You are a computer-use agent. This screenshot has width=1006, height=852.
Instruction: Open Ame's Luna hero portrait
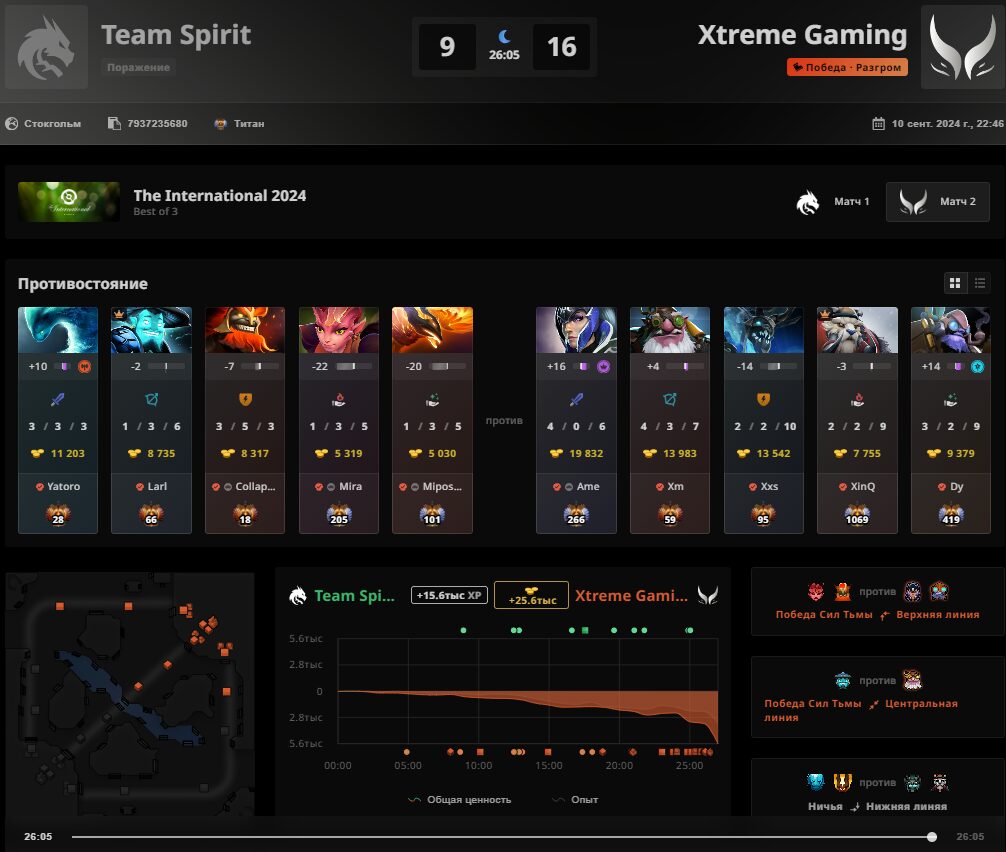pyautogui.click(x=576, y=330)
